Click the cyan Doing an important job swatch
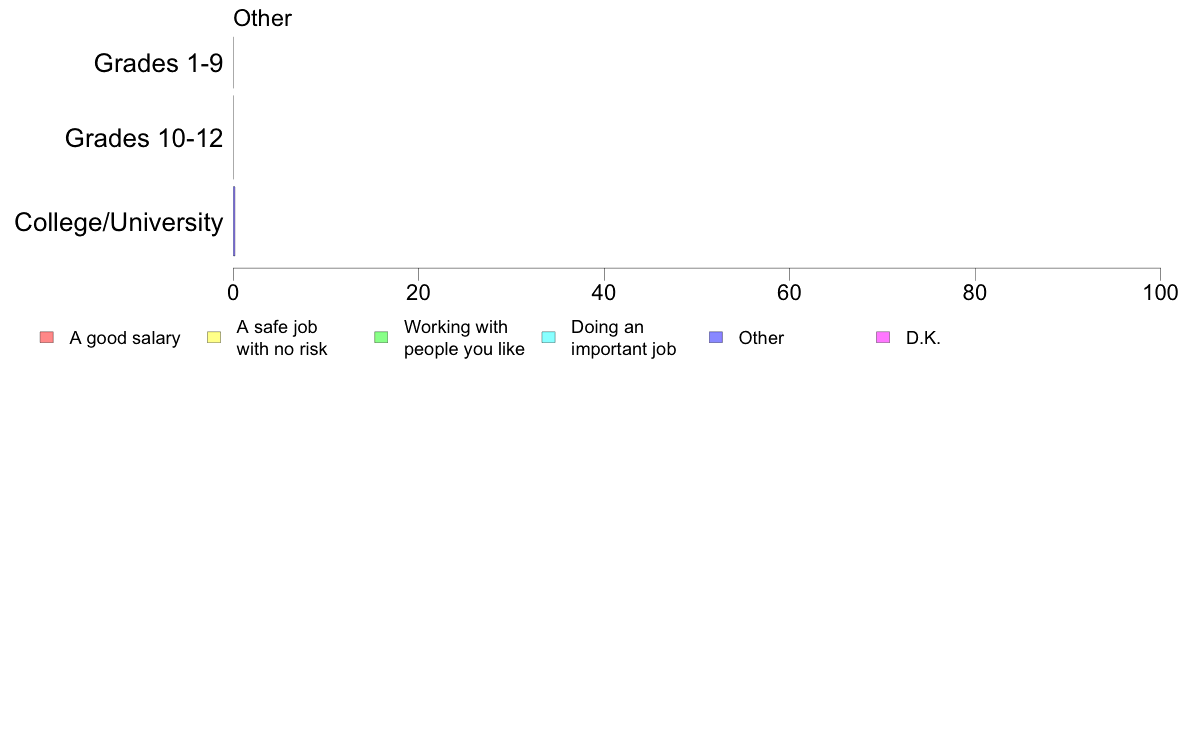Image resolution: width=1188 pixels, height=736 pixels. pos(549,337)
